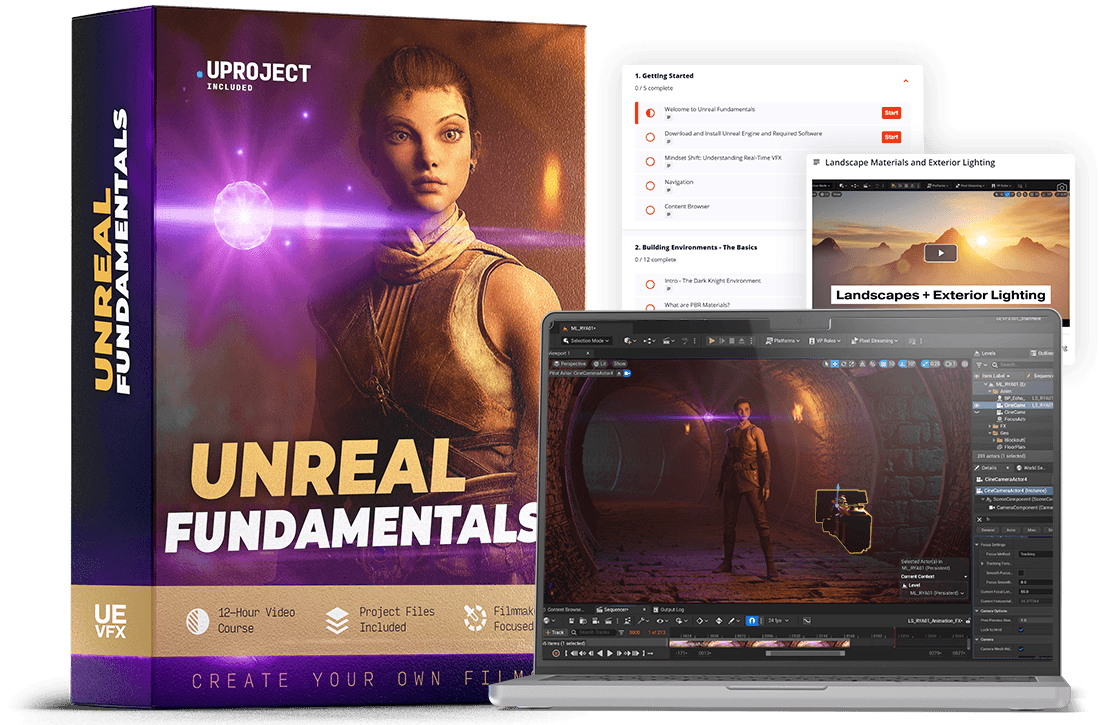
Task: Click the Eject icon in play controls
Action: (742, 341)
